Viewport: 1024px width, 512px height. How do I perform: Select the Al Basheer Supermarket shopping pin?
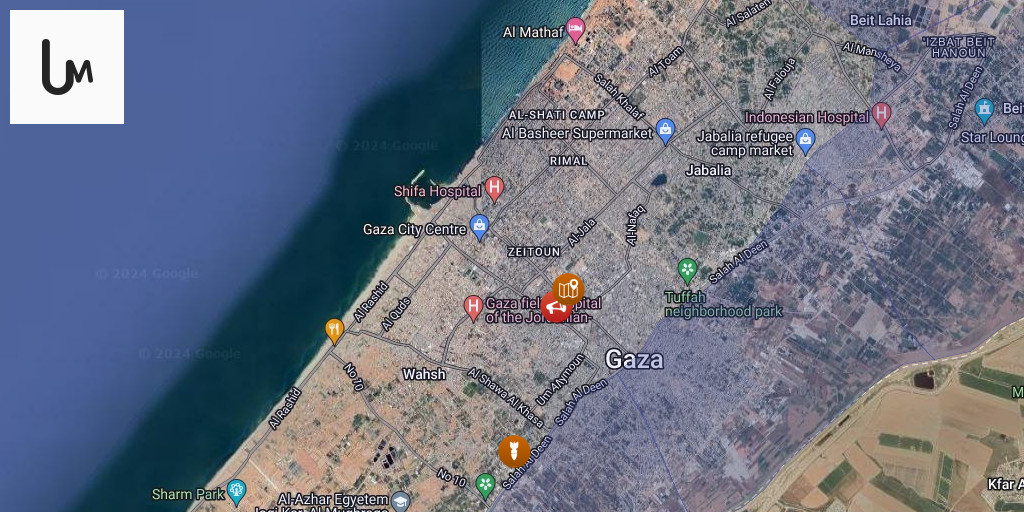(665, 131)
